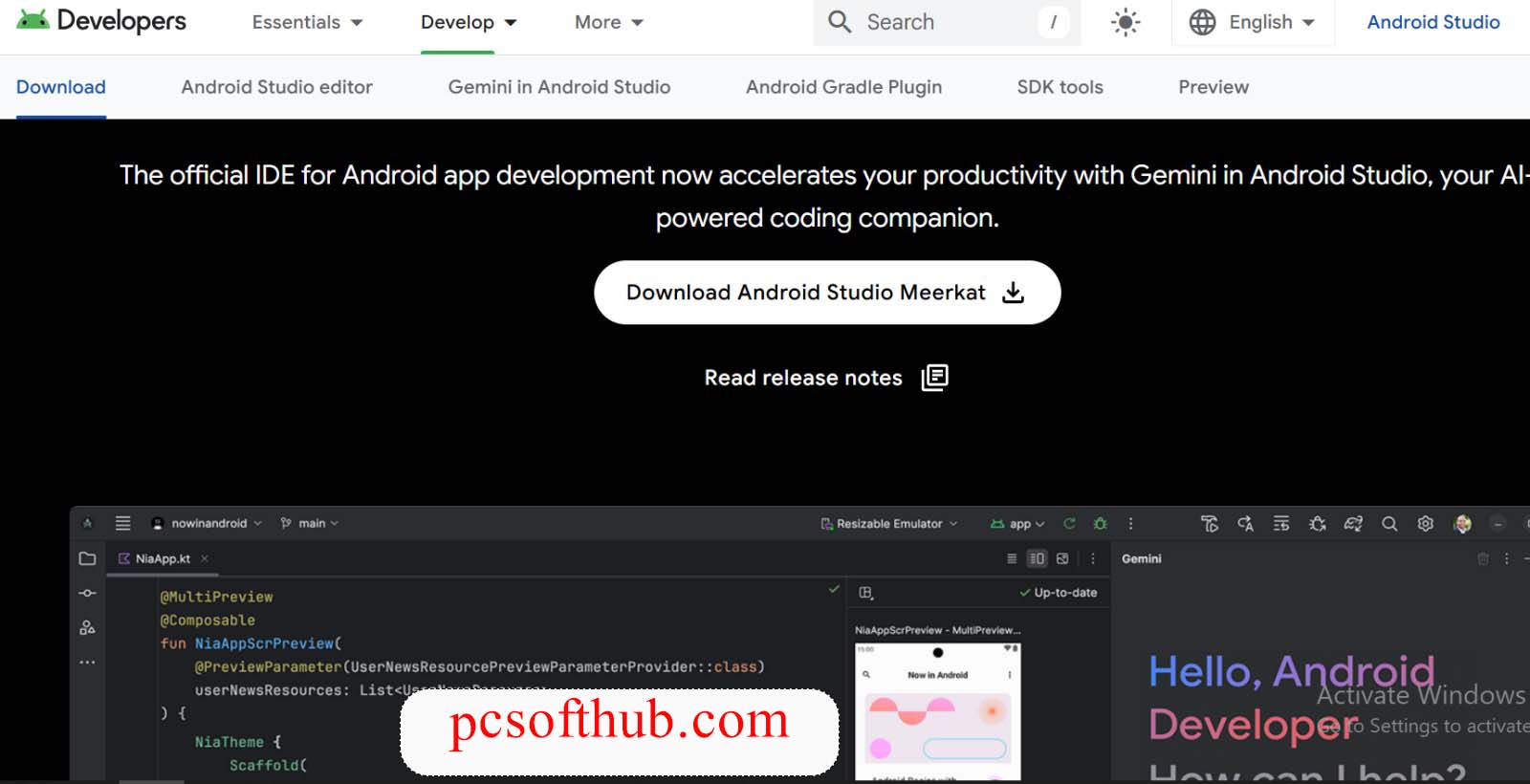Click the Resource Manager shapes icon in IDE sidebar

coord(87,627)
